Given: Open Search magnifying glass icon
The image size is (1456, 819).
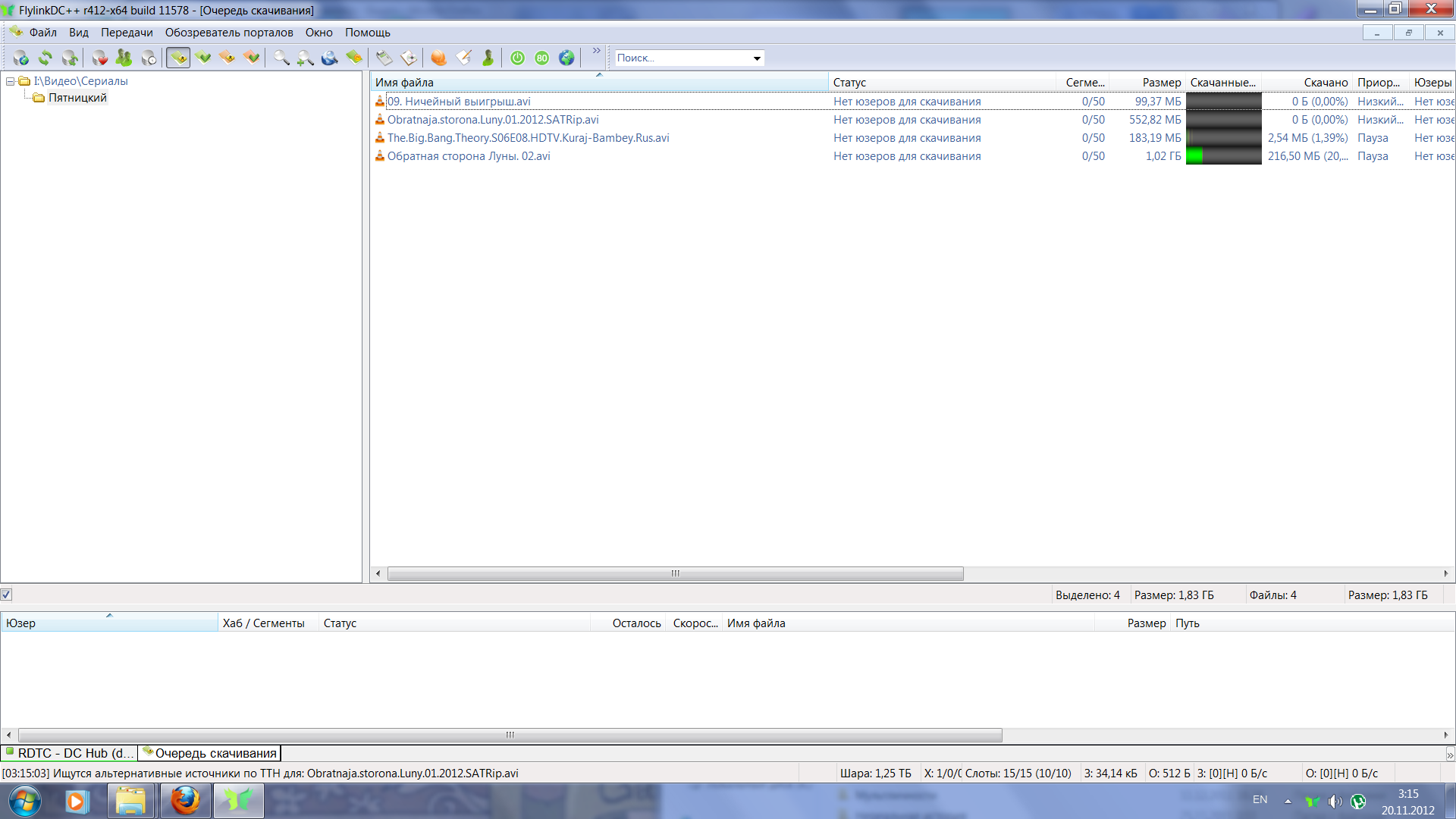Looking at the screenshot, I should point(281,58).
